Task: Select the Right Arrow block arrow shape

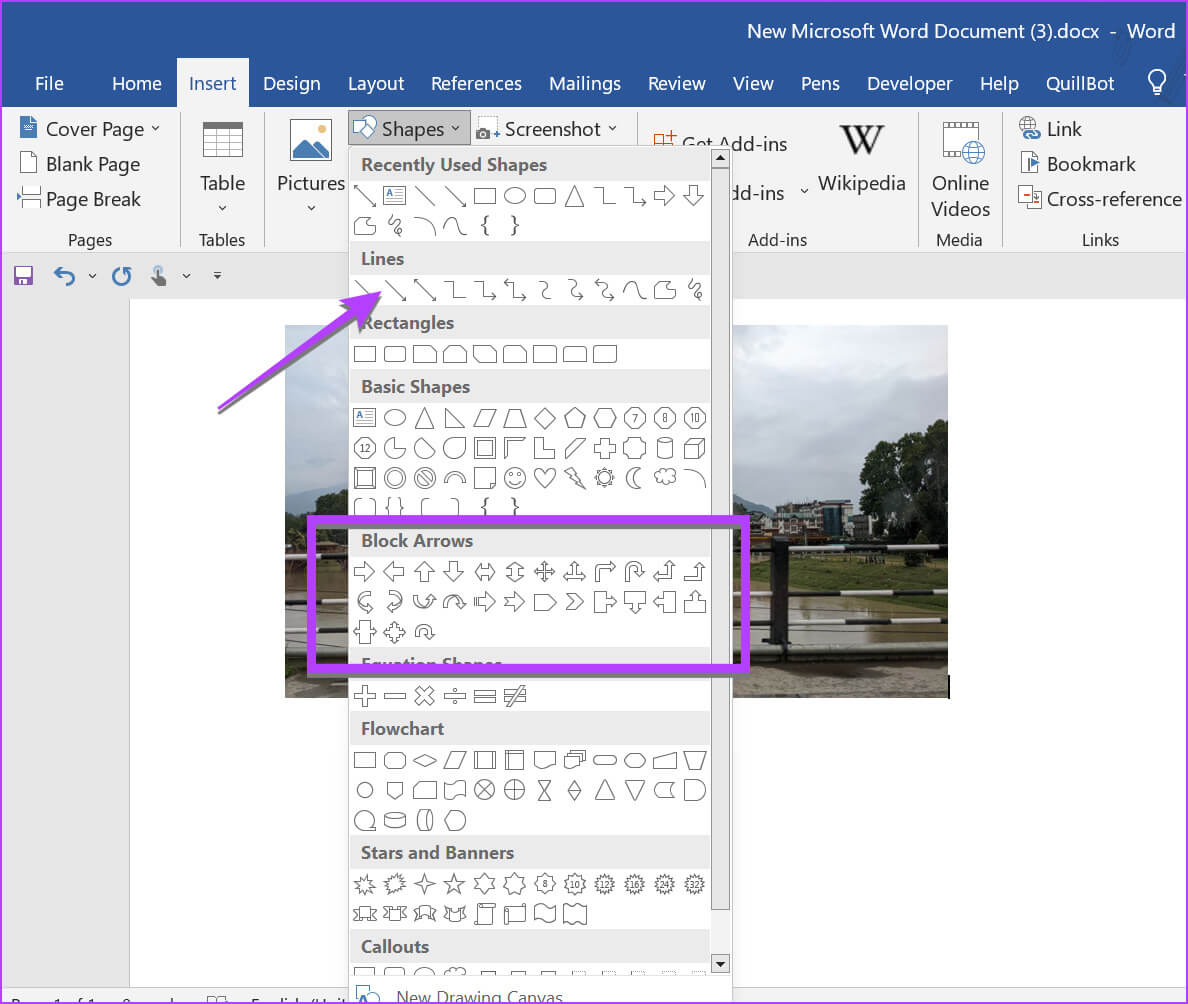Action: [x=365, y=572]
